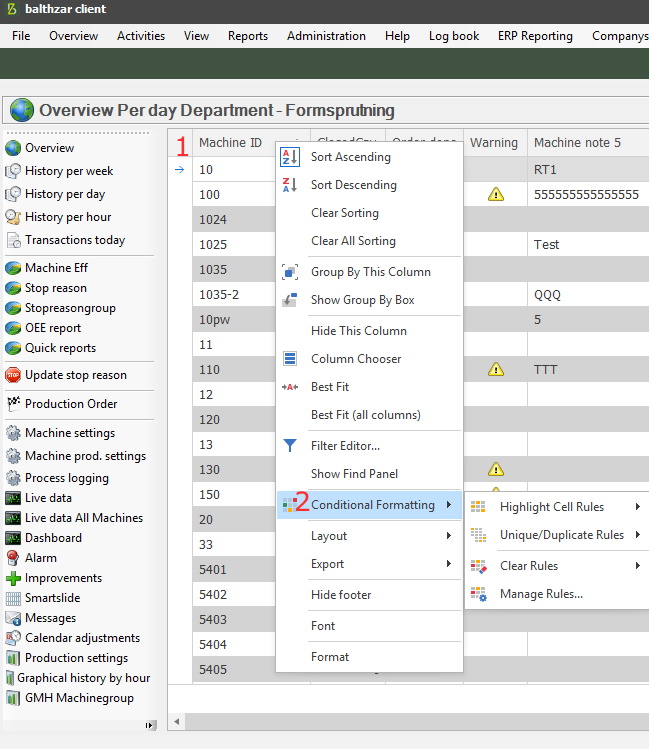Click the Highlight Cell Rules icon

(x=478, y=507)
